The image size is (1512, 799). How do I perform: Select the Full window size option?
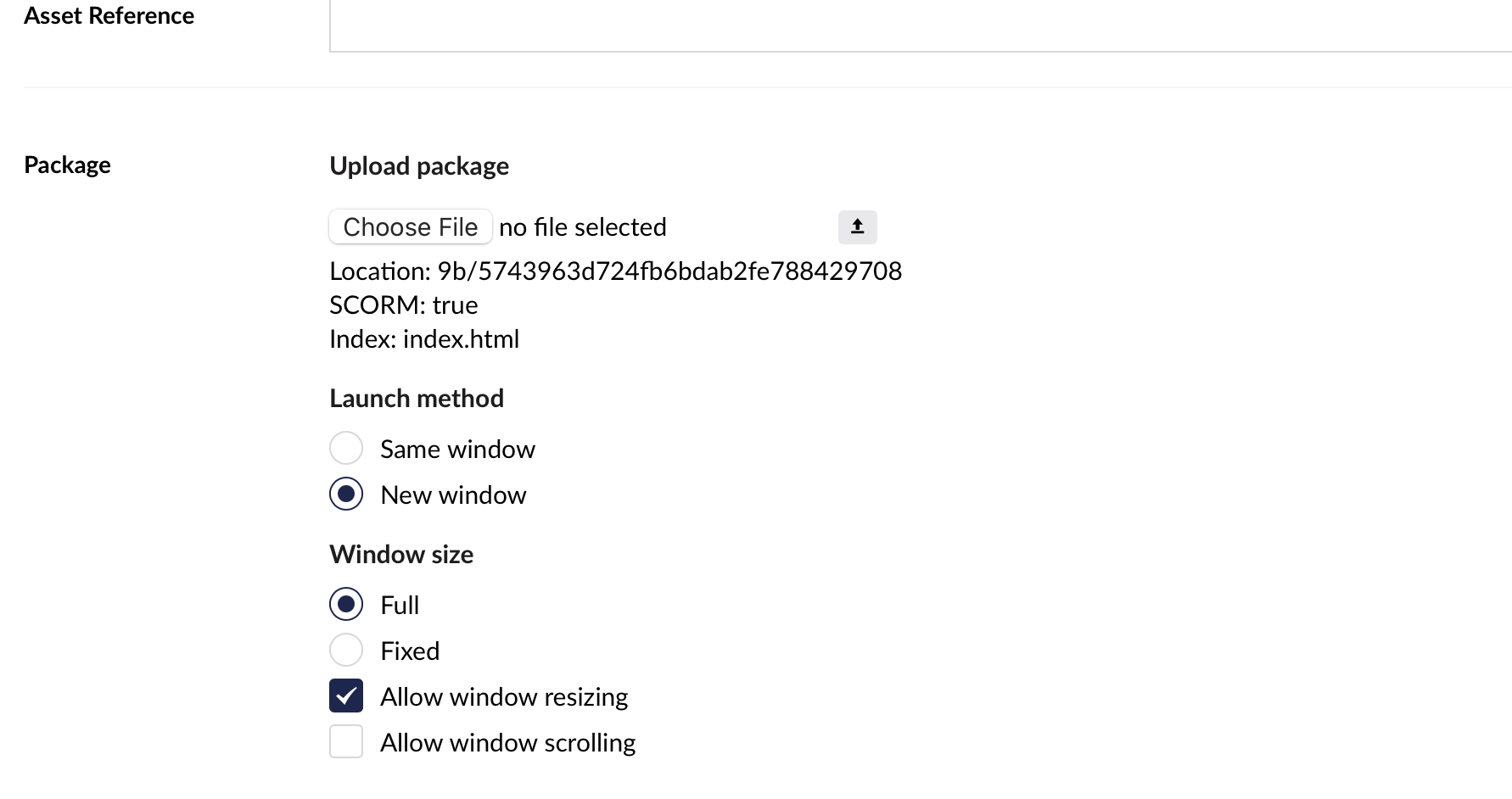pyautogui.click(x=345, y=604)
